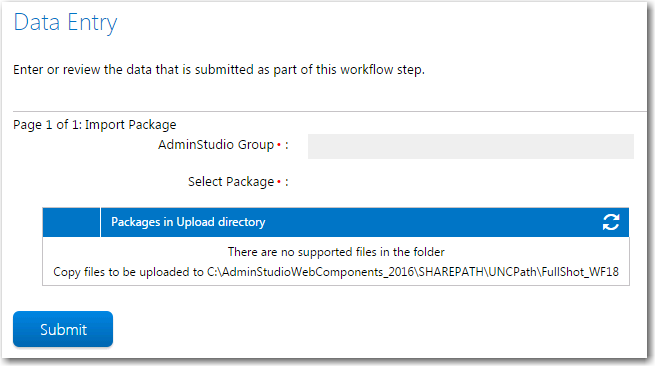
Task: Select the no supported files message
Action: (336, 252)
